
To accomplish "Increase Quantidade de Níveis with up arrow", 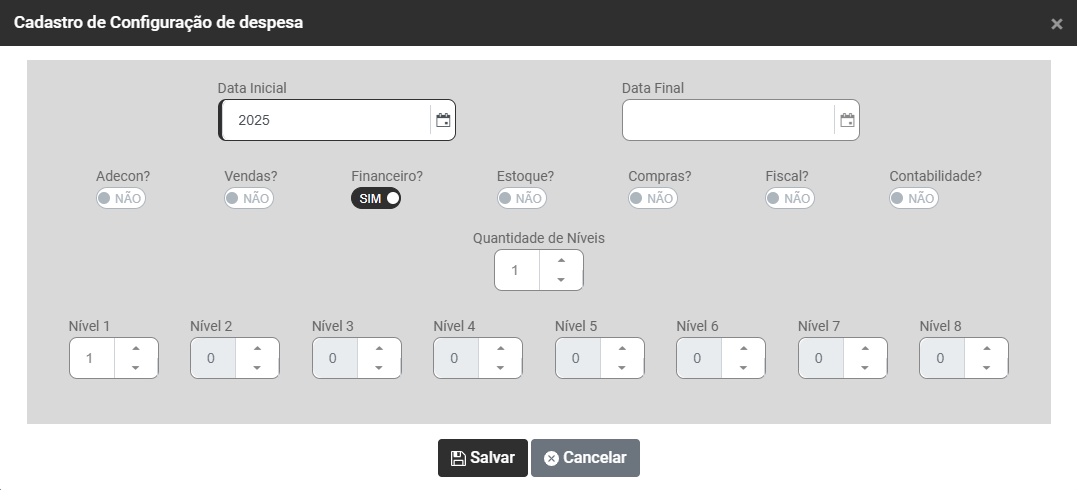I will click(x=561, y=261).
